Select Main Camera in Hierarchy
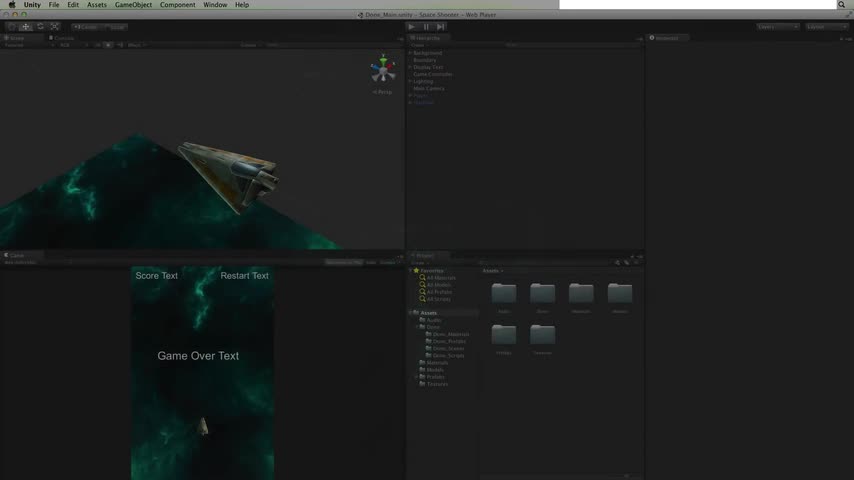The image size is (854, 480). 429,88
